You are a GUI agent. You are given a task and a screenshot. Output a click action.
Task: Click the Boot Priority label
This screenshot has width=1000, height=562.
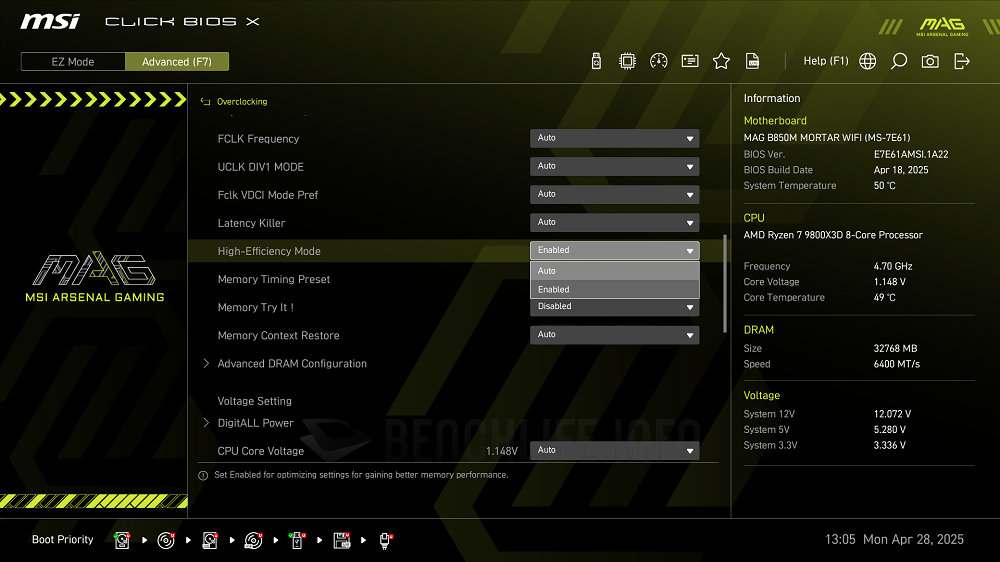[62, 540]
